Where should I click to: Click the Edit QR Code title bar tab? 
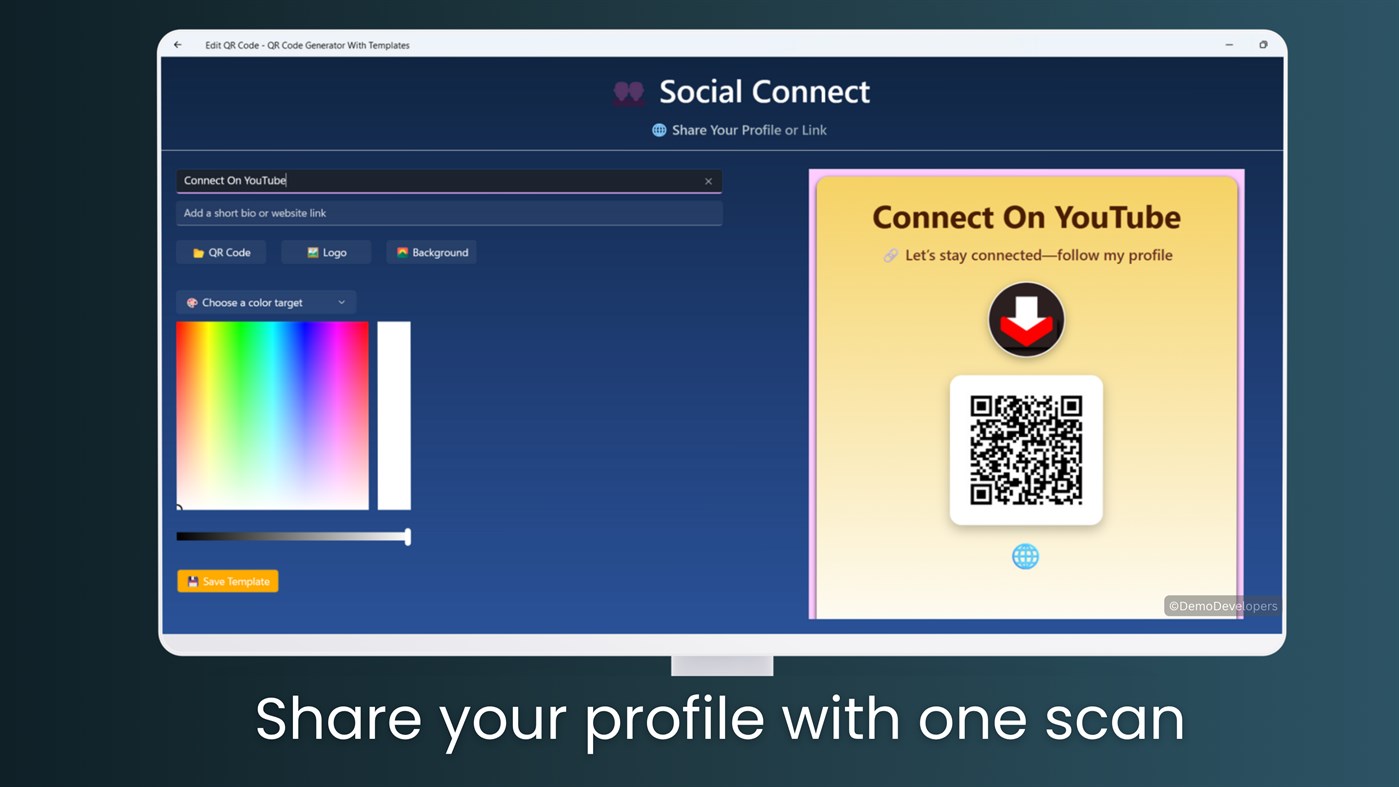307,45
